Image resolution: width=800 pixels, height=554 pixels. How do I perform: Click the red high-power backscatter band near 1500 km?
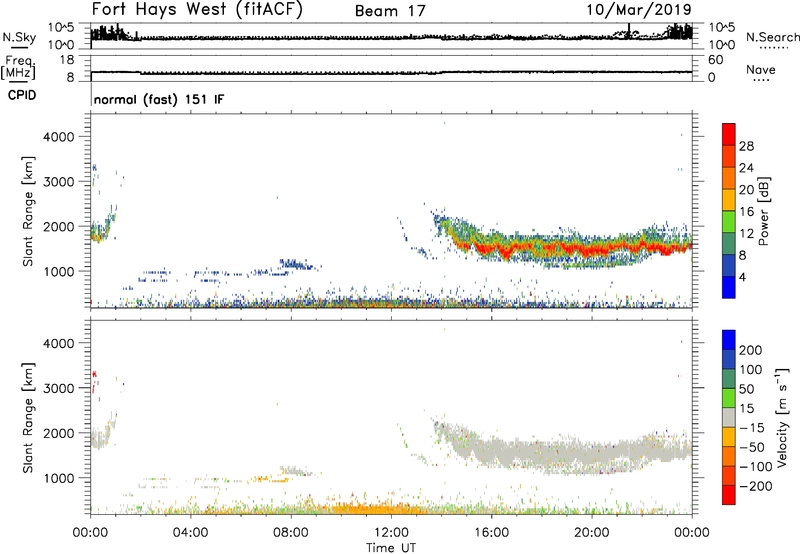(x=577, y=249)
